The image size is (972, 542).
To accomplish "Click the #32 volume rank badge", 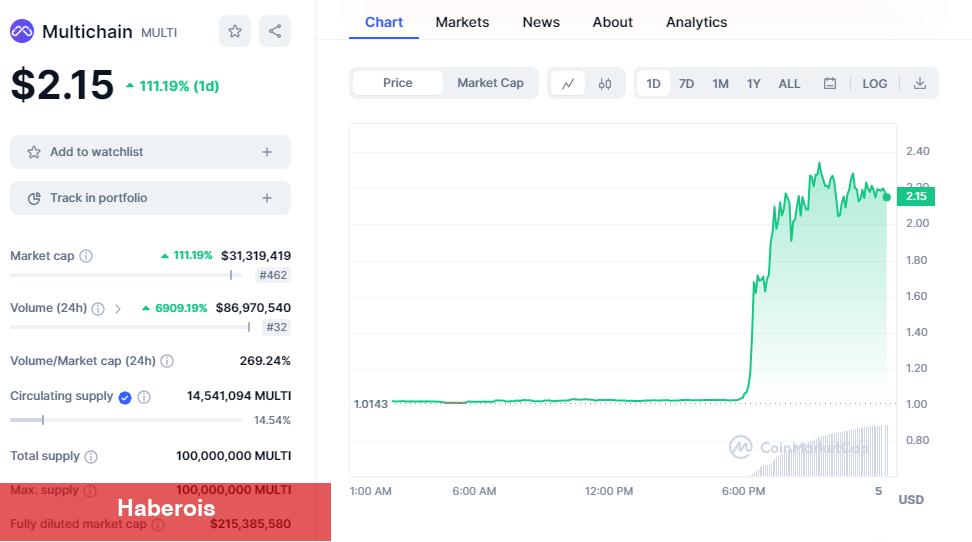I will coord(276,327).
